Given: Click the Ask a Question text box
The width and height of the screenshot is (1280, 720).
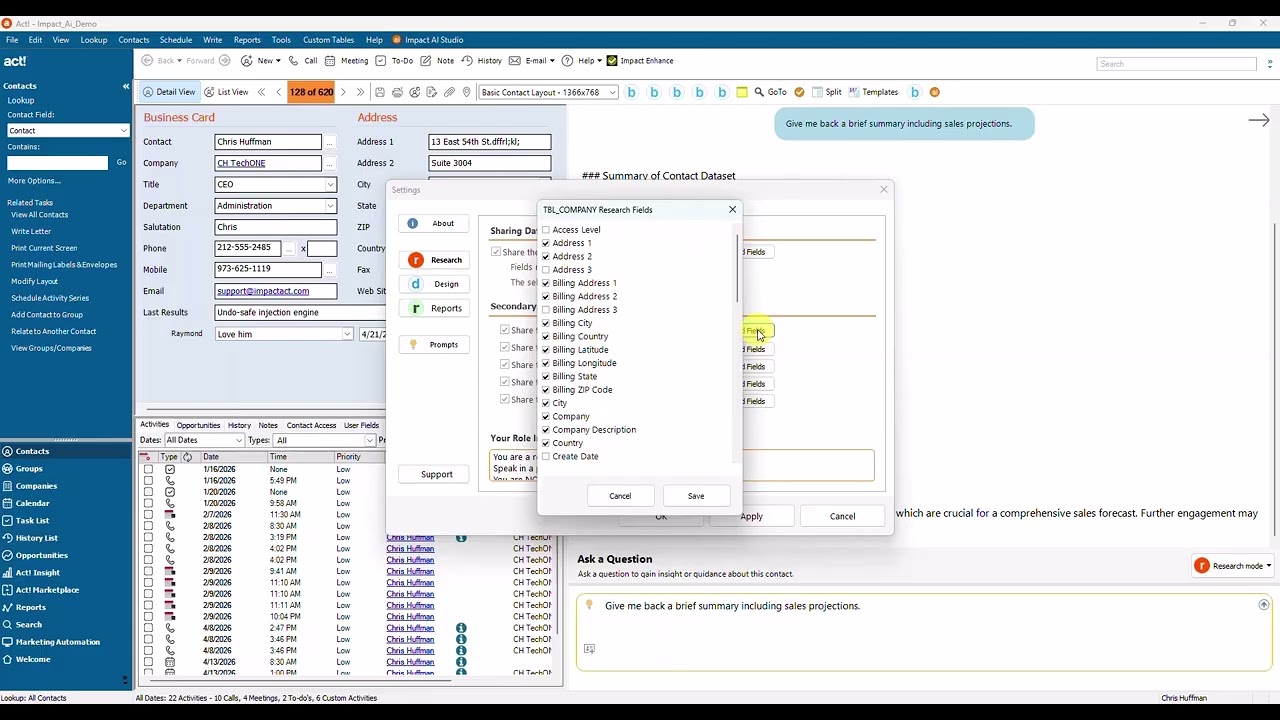Looking at the screenshot, I should pos(925,632).
